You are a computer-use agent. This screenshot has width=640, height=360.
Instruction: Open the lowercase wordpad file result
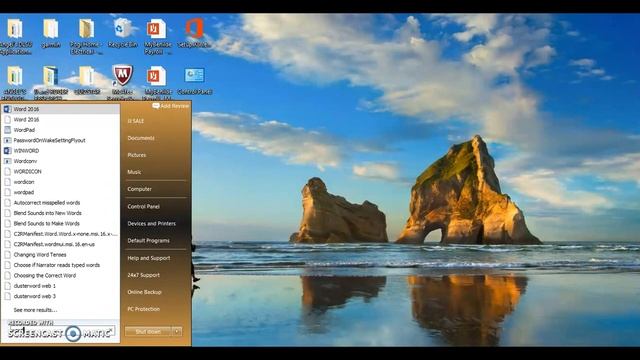(60, 192)
